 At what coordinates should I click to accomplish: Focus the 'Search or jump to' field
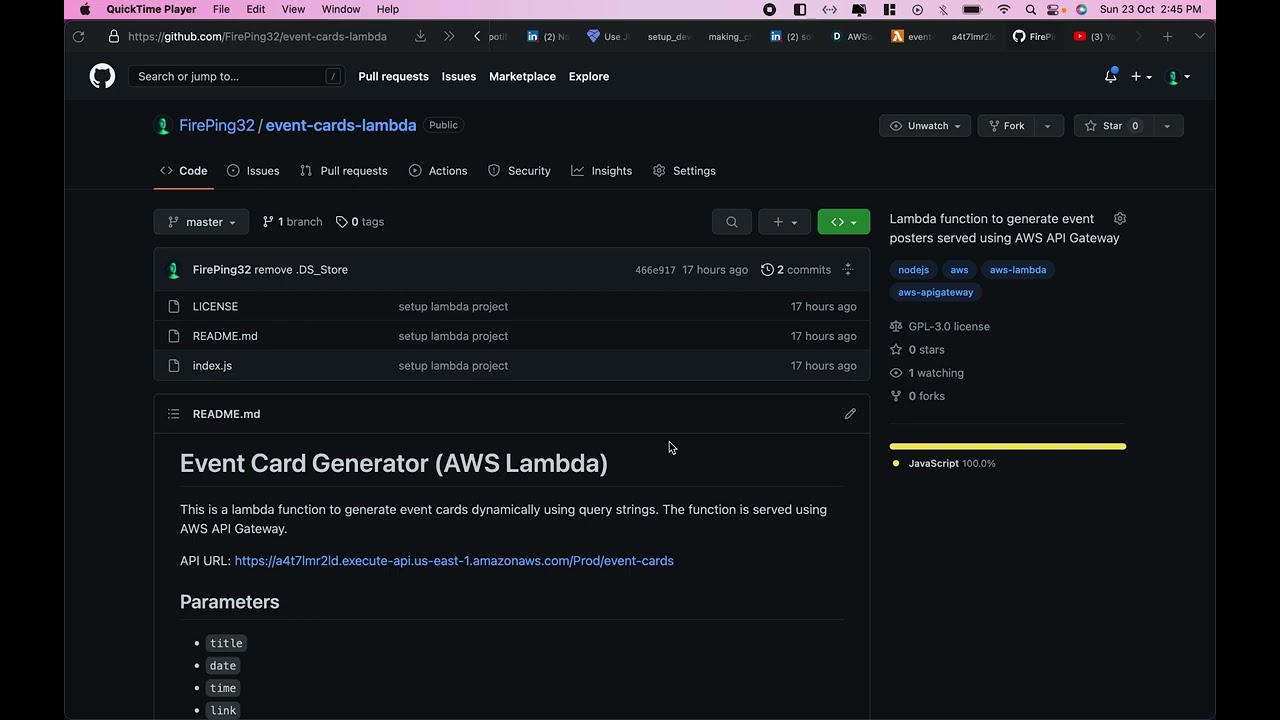point(236,76)
